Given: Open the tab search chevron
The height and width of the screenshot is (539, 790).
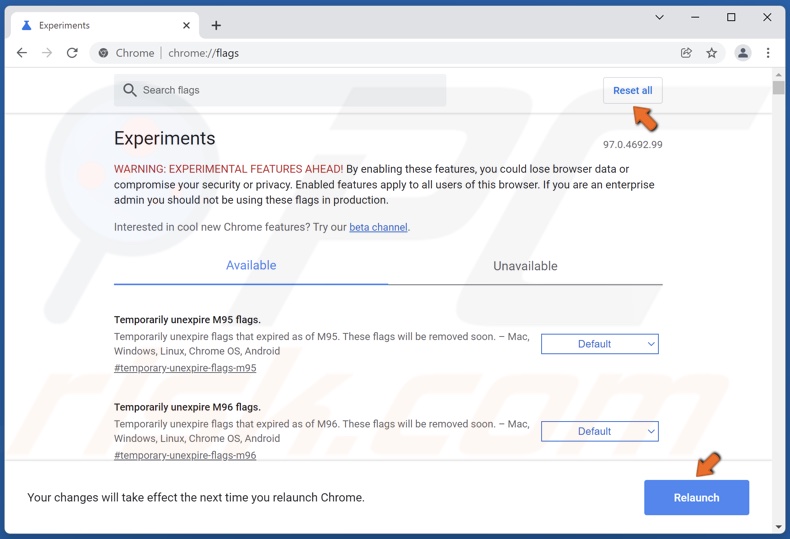Looking at the screenshot, I should (x=659, y=17).
